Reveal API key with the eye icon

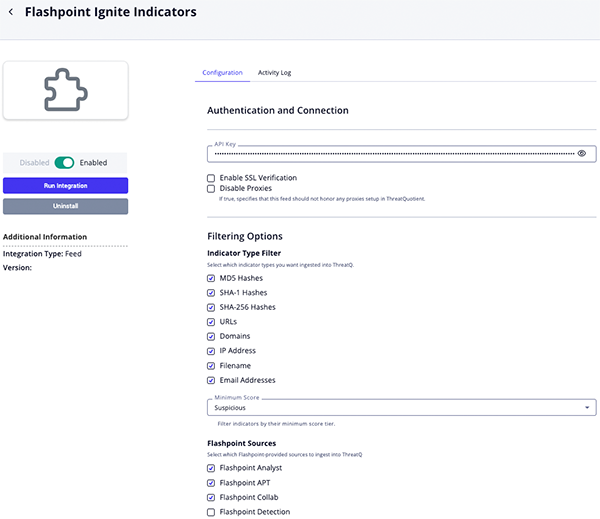pyautogui.click(x=582, y=153)
